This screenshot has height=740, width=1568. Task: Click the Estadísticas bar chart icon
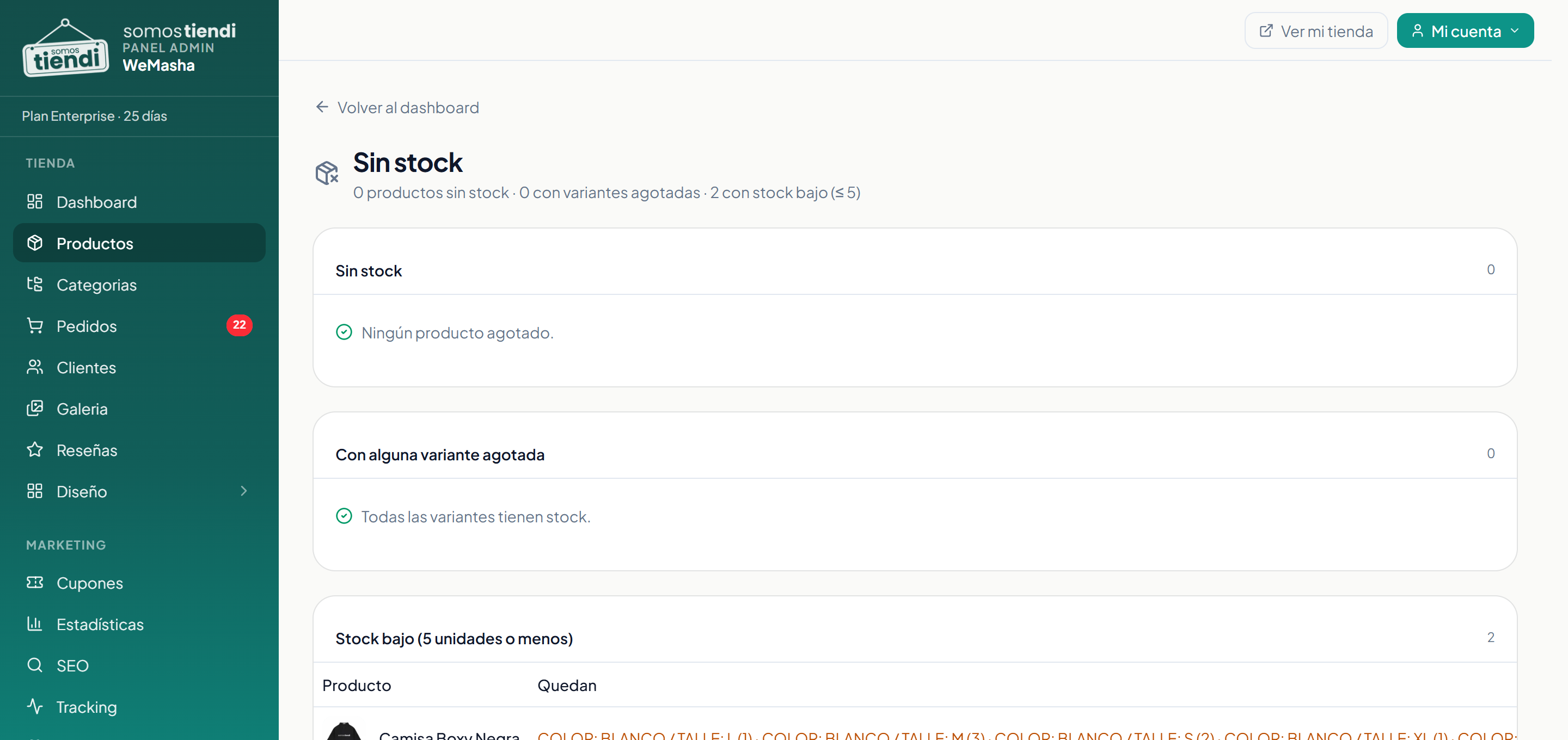point(35,624)
